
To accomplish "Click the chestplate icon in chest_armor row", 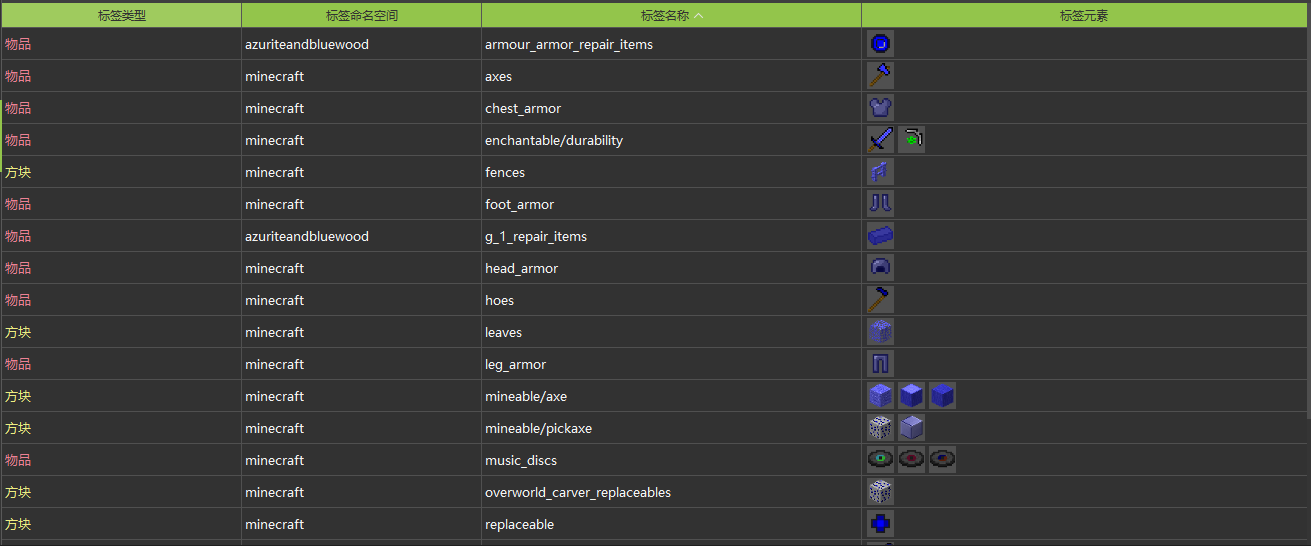I will (x=880, y=108).
